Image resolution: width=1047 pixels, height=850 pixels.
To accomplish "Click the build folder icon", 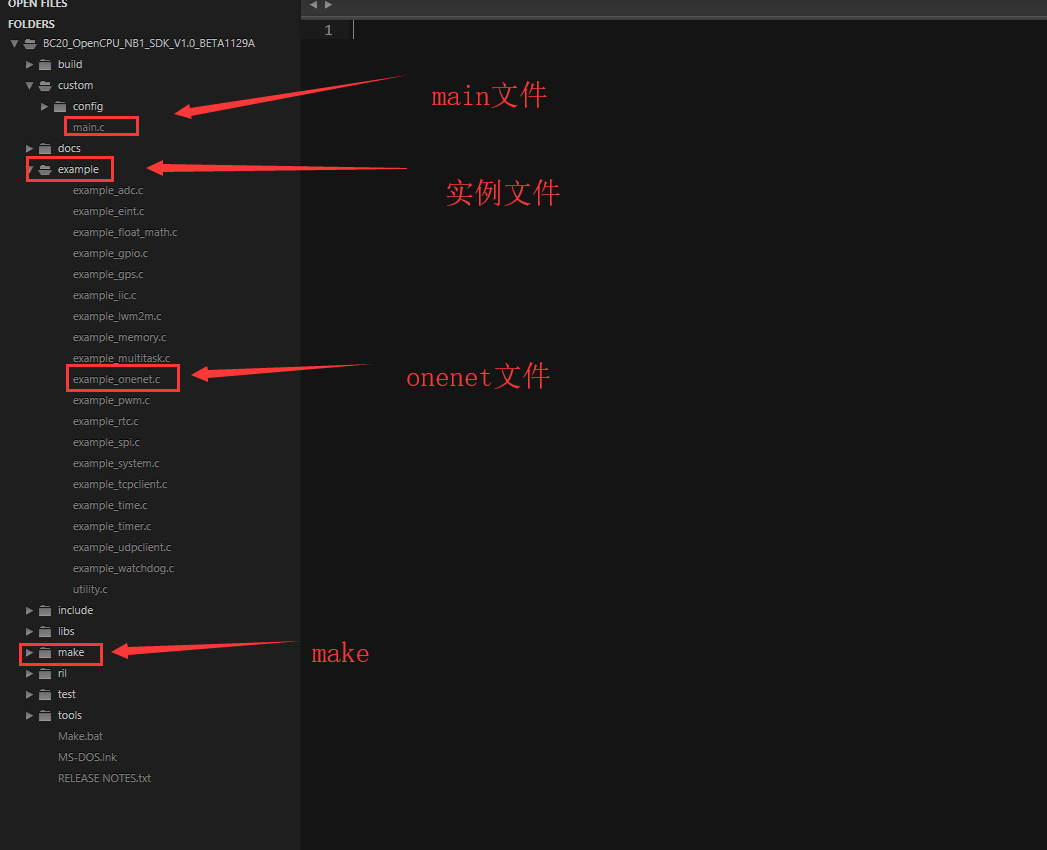I will pyautogui.click(x=44, y=64).
